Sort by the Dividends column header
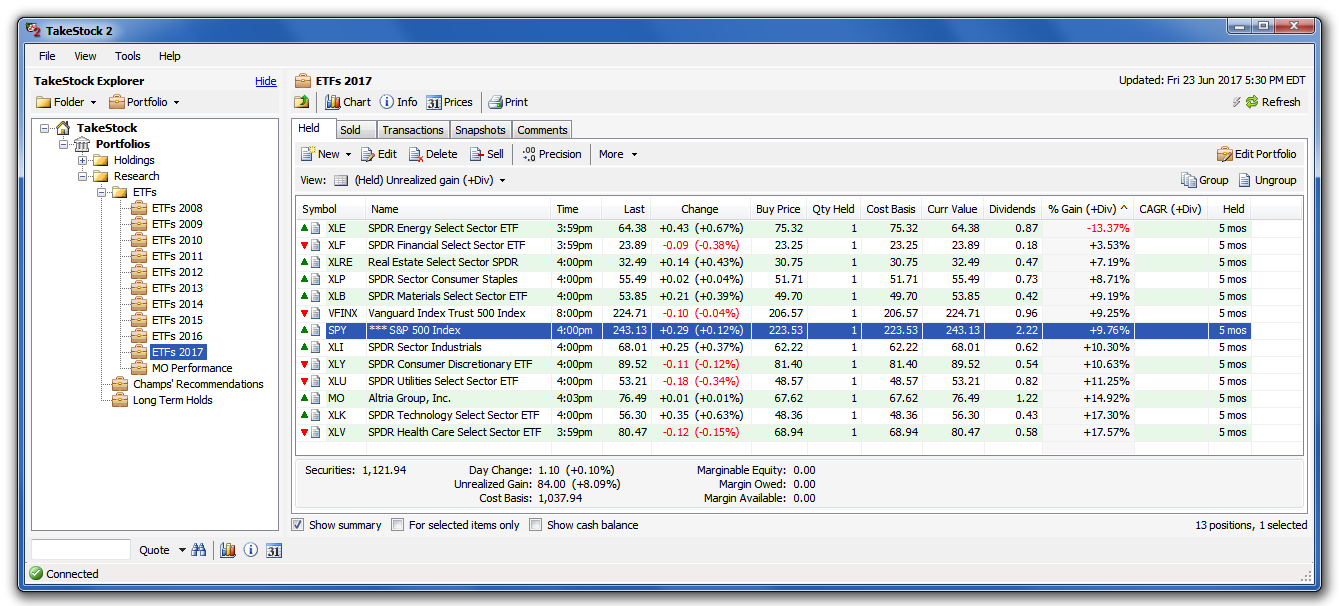 pyautogui.click(x=1012, y=209)
